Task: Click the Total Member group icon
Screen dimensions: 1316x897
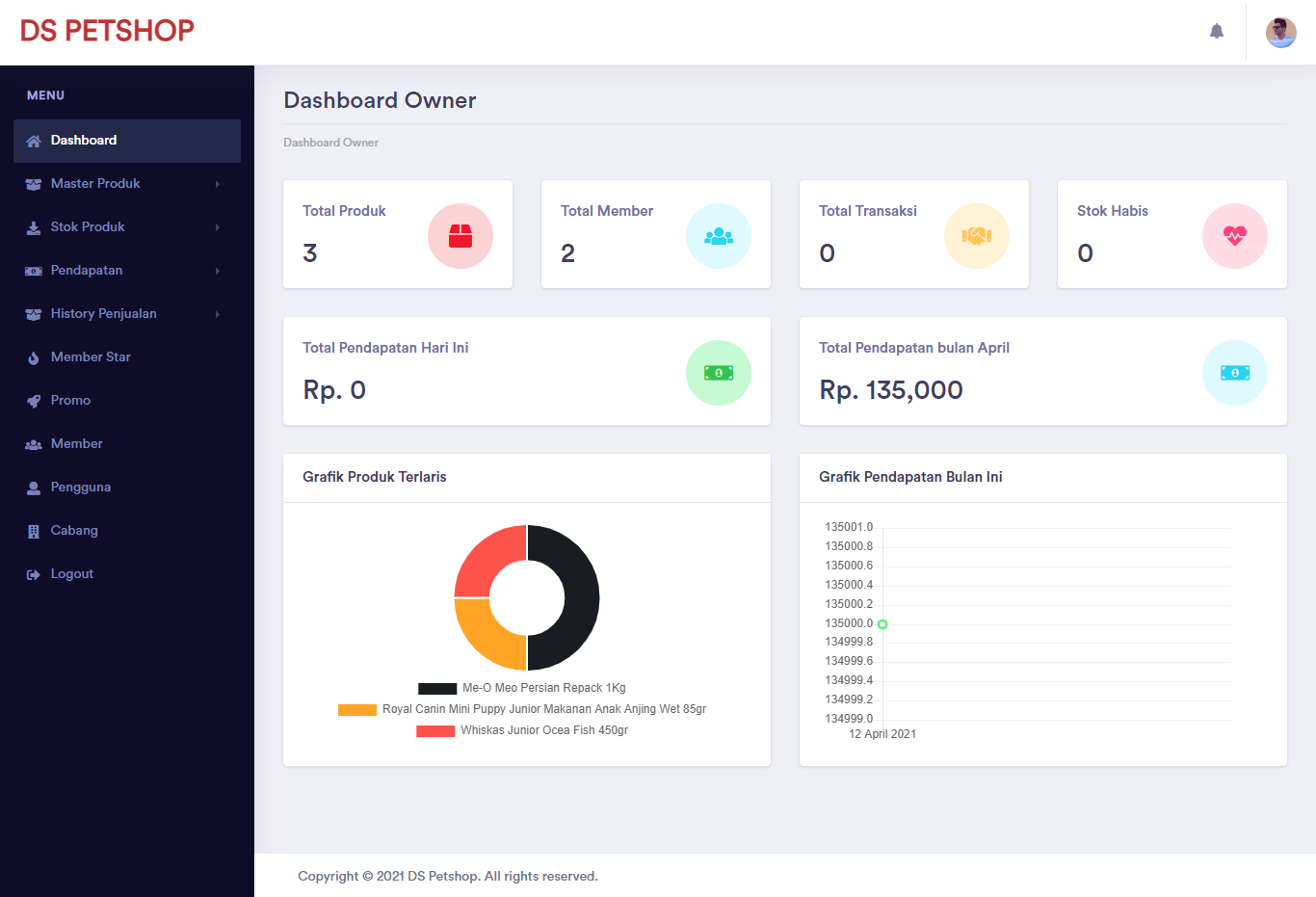Action: coord(719,236)
